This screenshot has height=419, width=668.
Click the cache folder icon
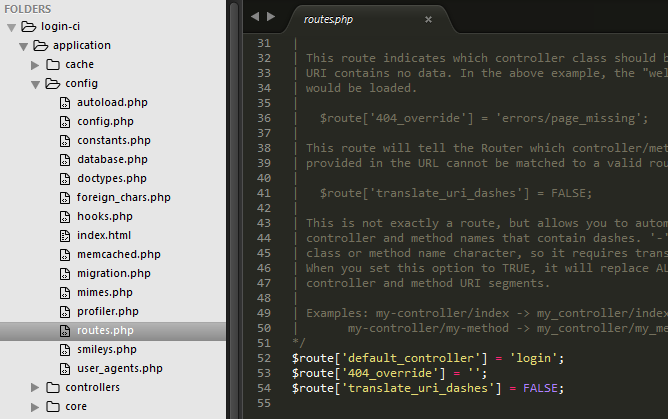tap(53, 64)
